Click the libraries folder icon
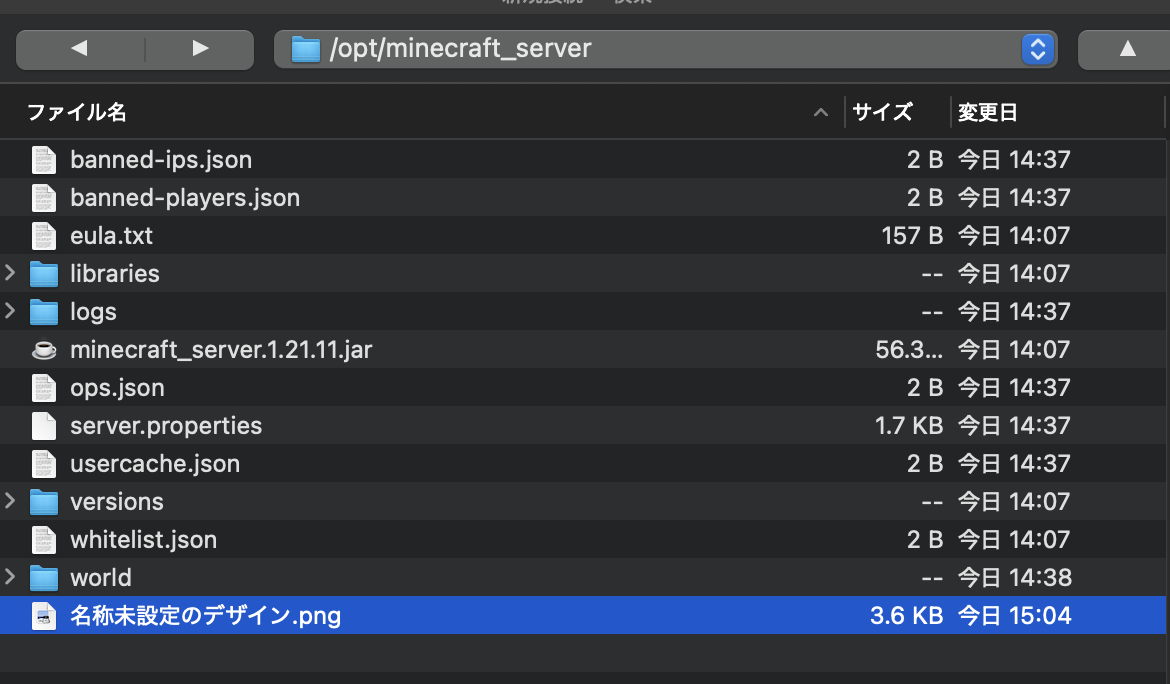 coord(44,274)
